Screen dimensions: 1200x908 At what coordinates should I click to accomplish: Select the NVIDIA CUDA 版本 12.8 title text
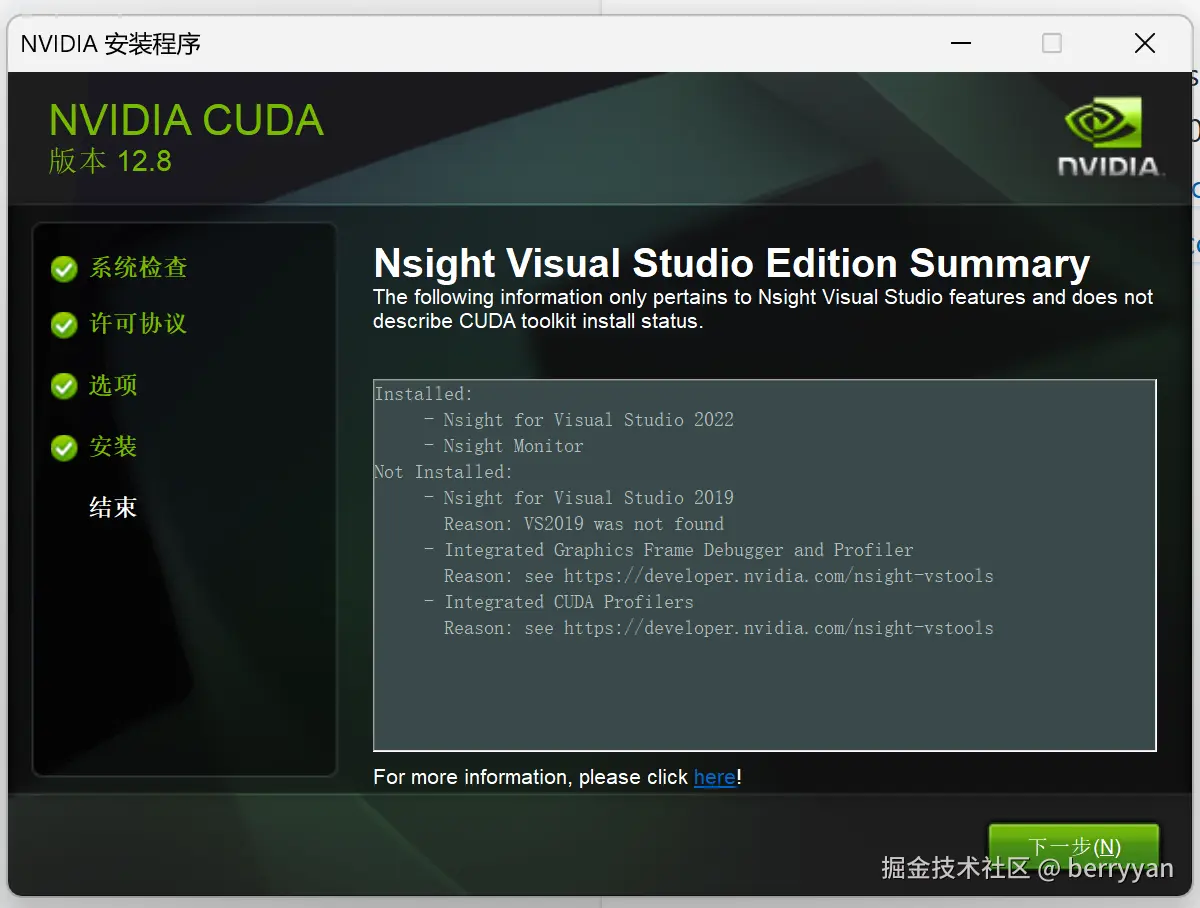click(185, 120)
